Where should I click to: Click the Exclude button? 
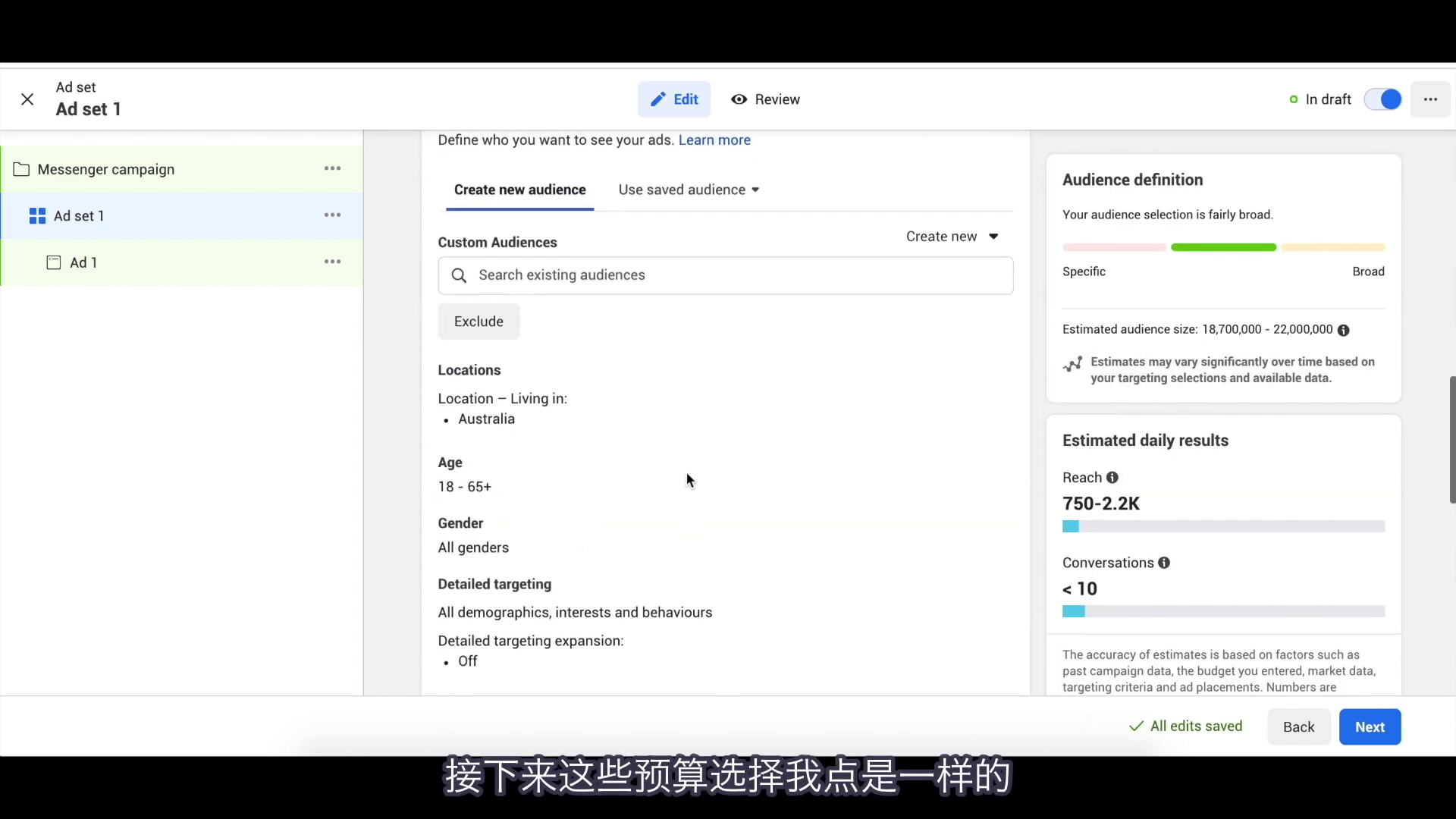(478, 321)
